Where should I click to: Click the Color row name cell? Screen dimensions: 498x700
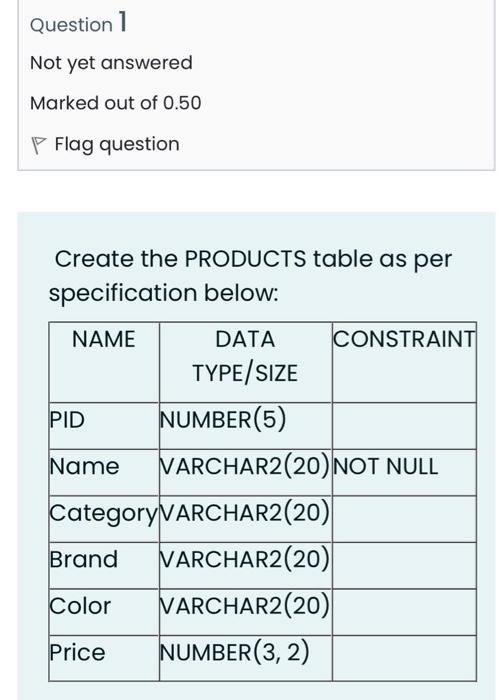104,612
